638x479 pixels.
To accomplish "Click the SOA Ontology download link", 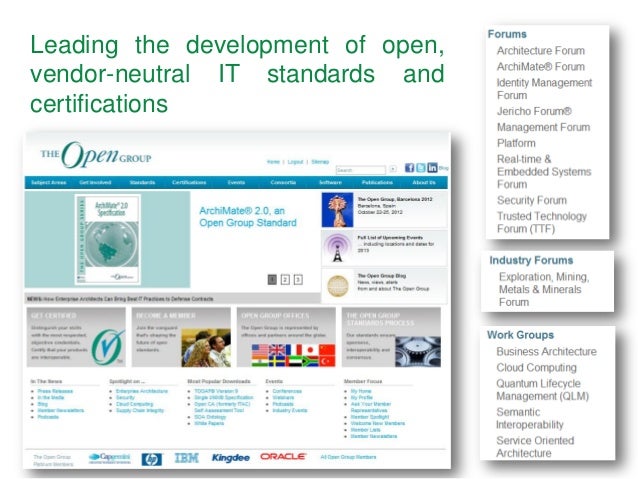I will (x=210, y=417).
